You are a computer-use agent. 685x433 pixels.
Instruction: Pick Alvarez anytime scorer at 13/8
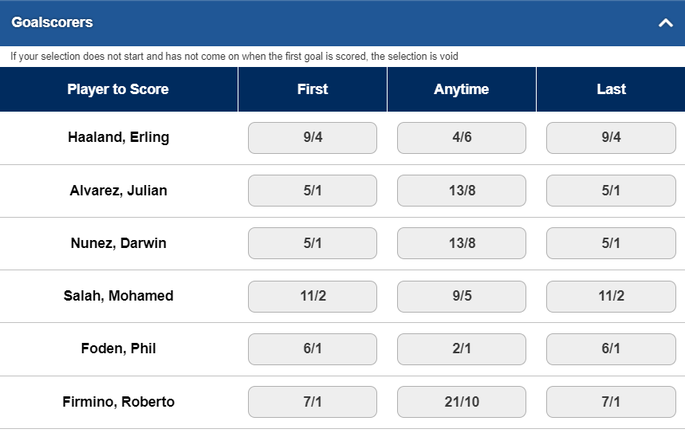click(461, 191)
